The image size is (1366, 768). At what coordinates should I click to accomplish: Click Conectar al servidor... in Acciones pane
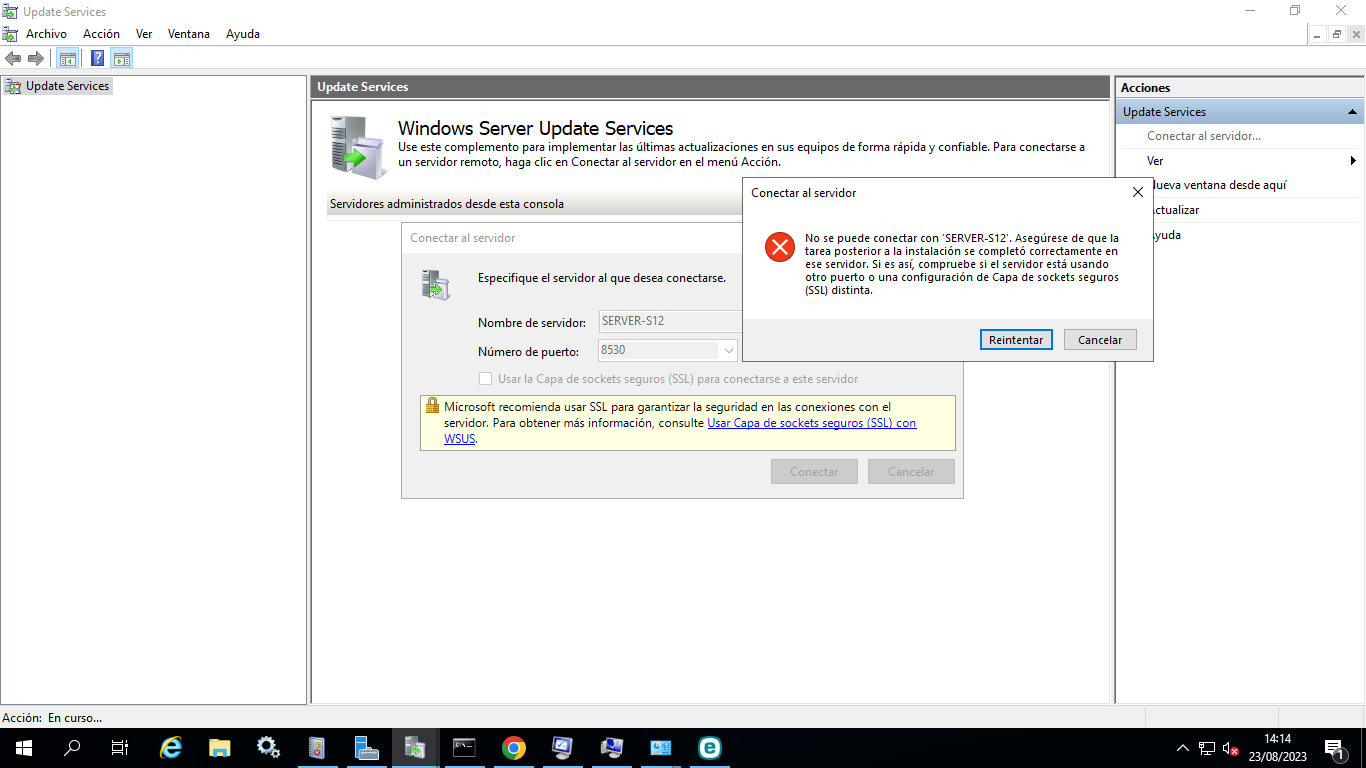click(1204, 136)
